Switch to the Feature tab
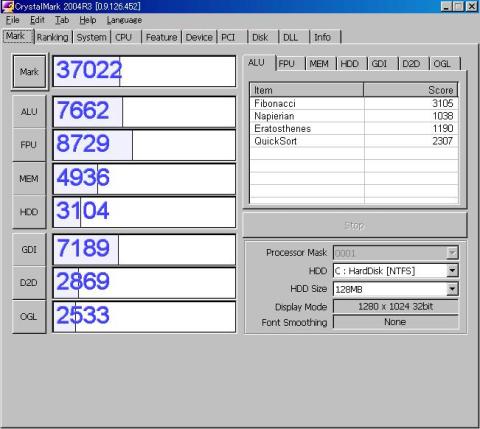Viewport: 480px width, 429px height. click(161, 37)
